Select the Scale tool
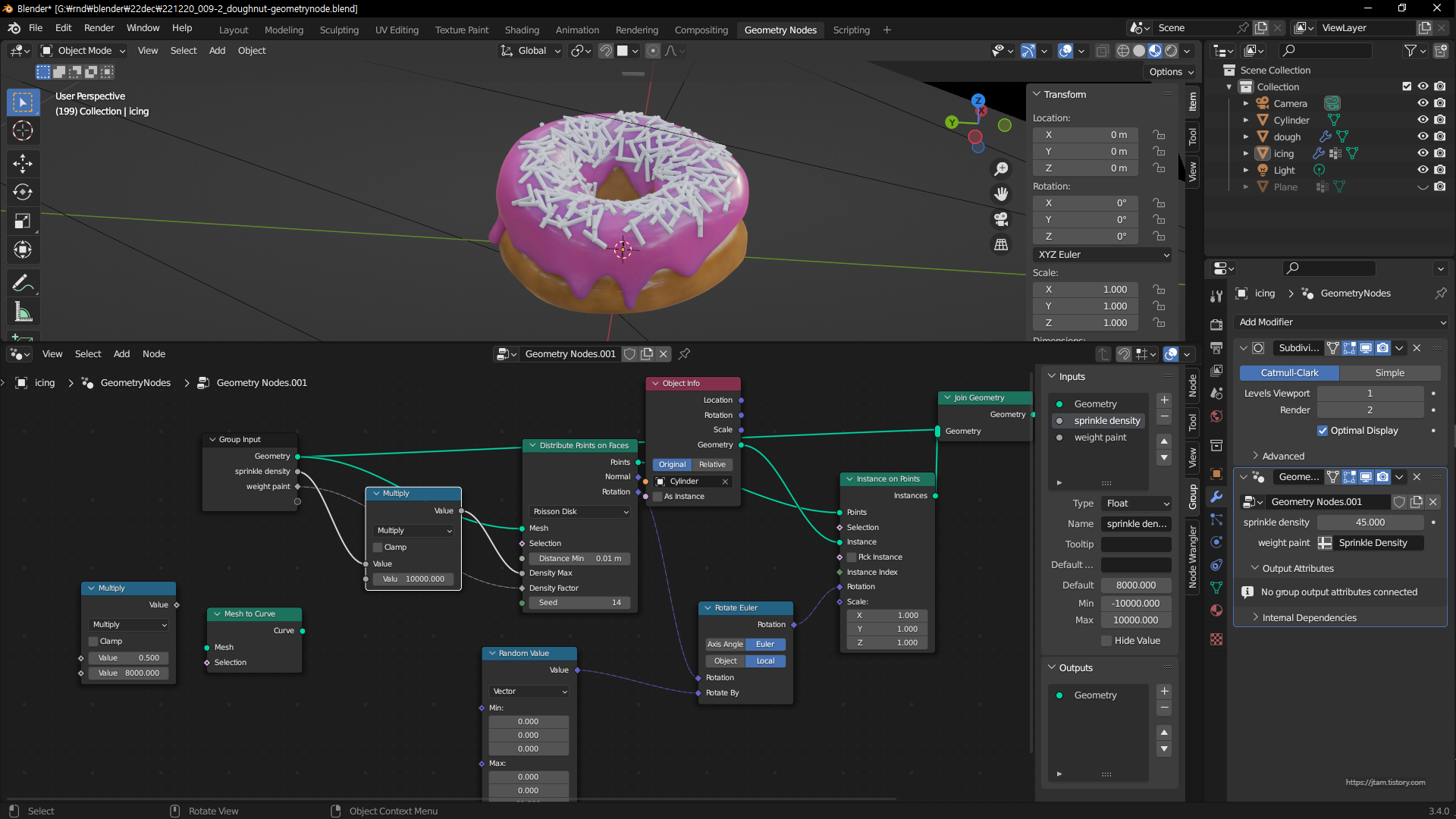The height and width of the screenshot is (819, 1456). click(x=23, y=221)
